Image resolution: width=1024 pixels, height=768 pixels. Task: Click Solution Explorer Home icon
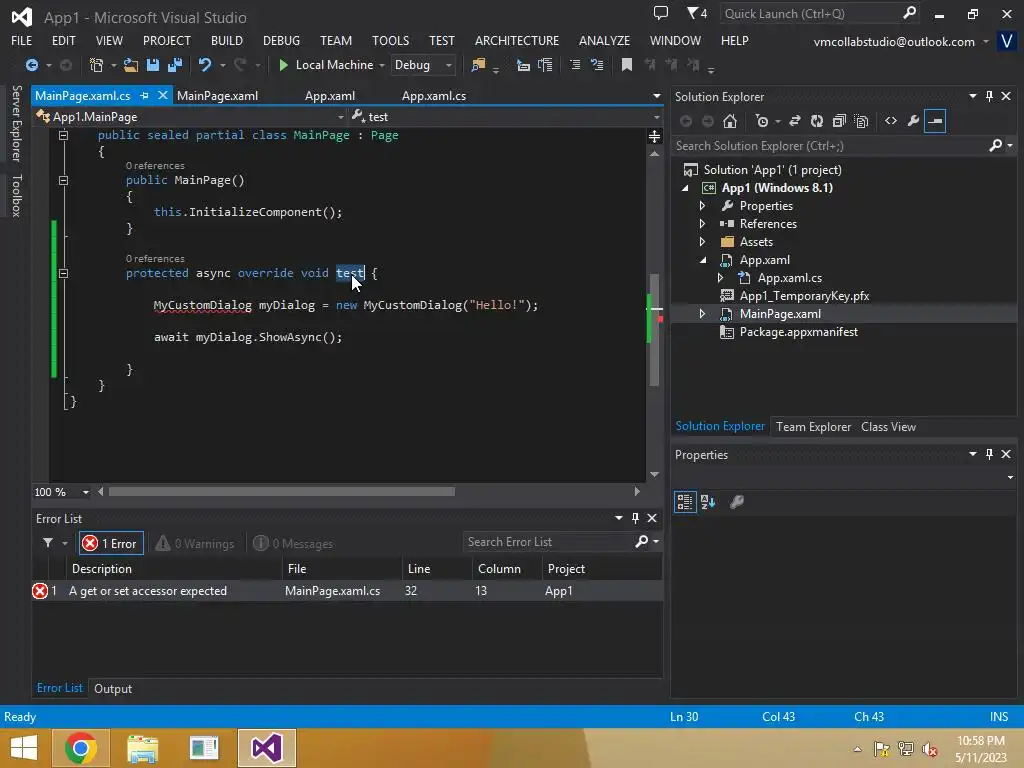(x=730, y=121)
